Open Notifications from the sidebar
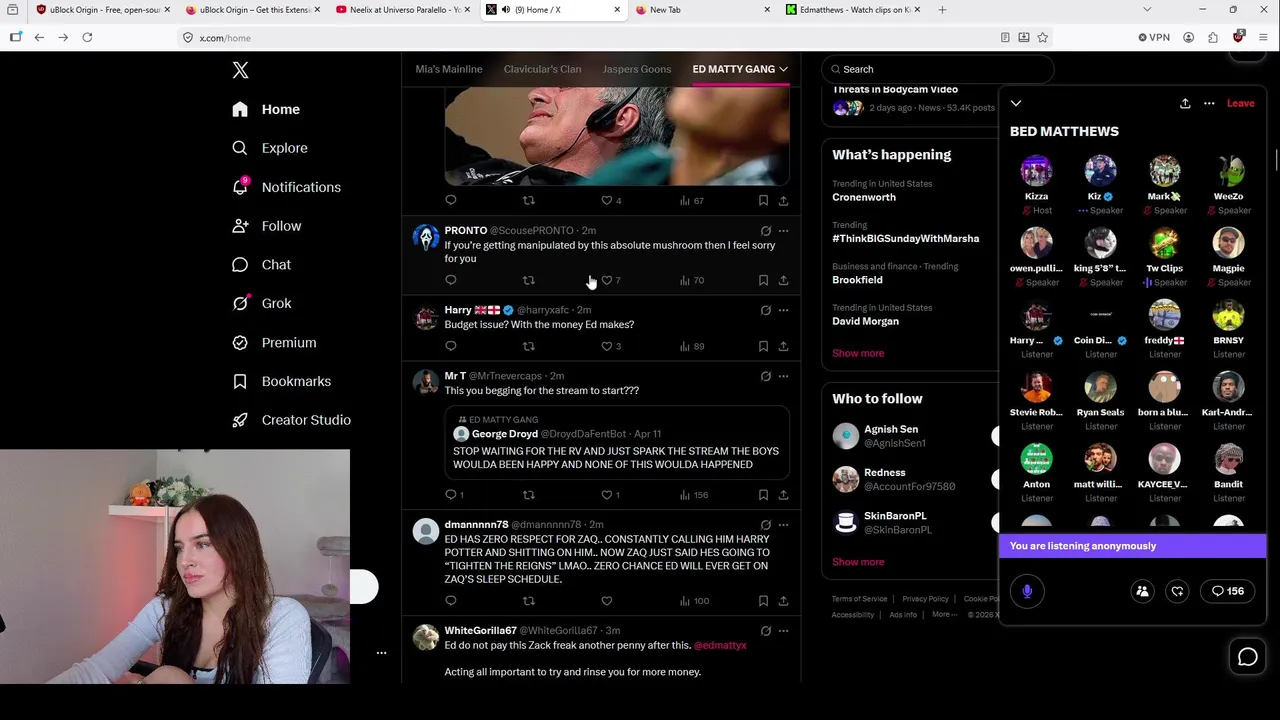The image size is (1280, 720). coord(286,187)
